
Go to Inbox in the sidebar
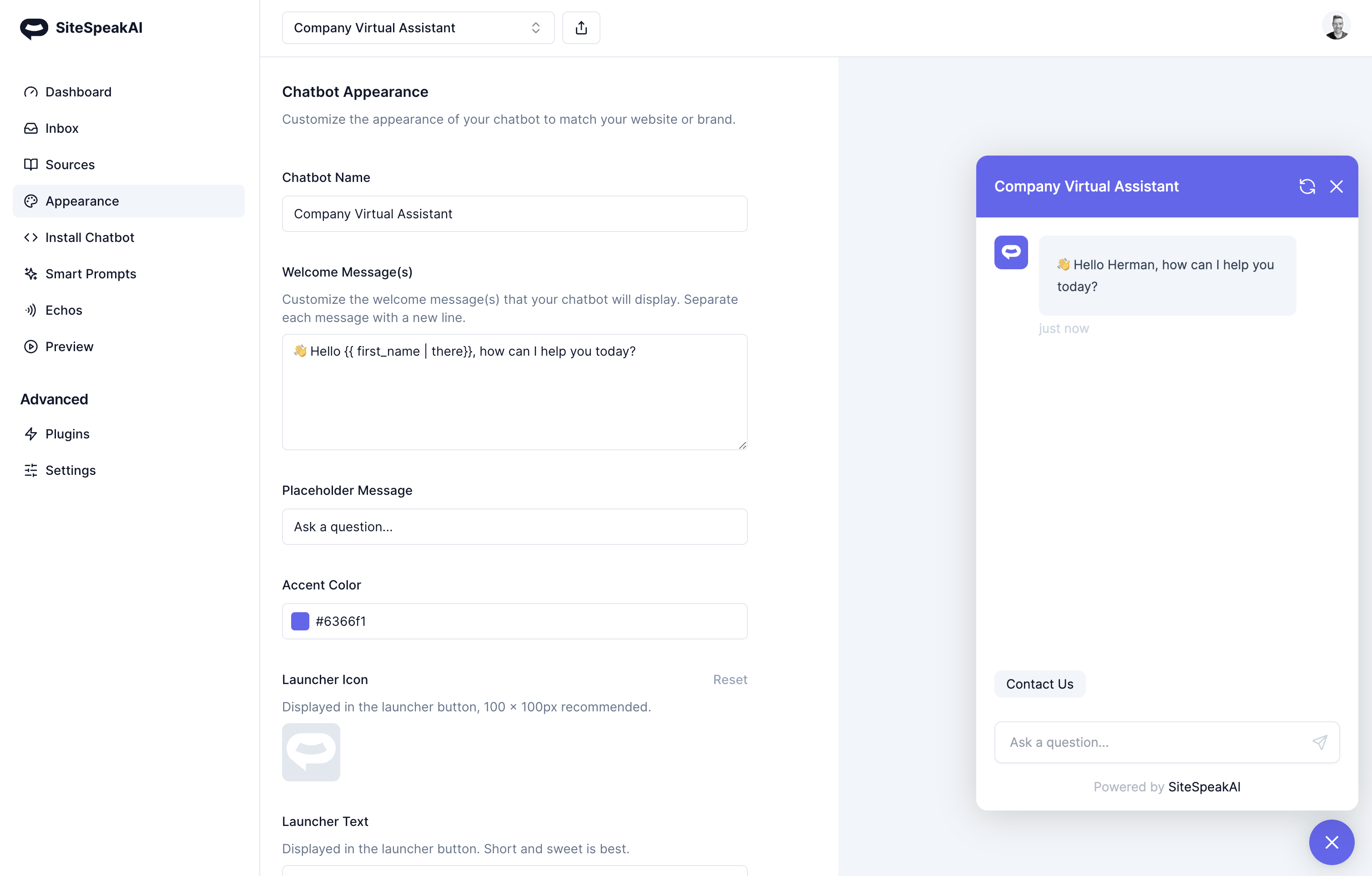61,128
